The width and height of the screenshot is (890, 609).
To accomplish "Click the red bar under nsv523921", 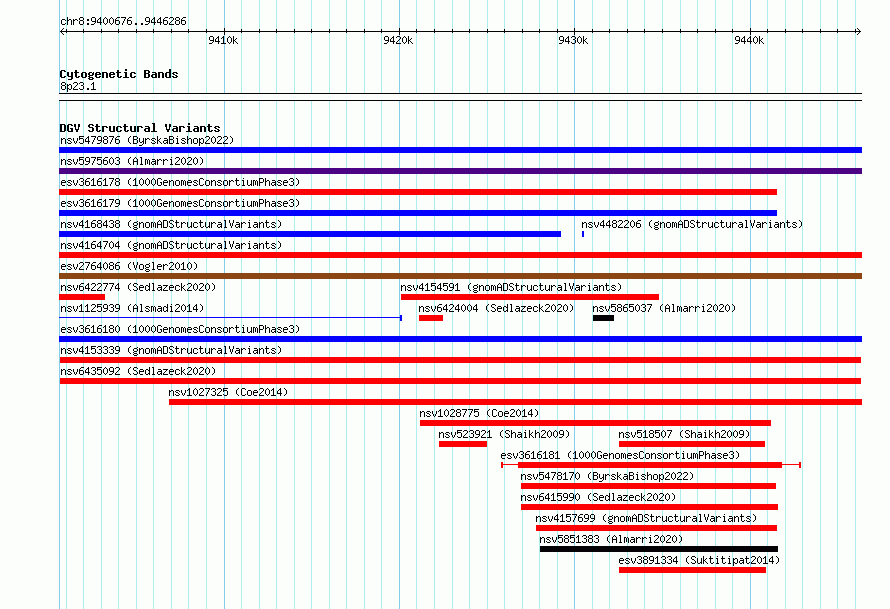I will [x=463, y=444].
